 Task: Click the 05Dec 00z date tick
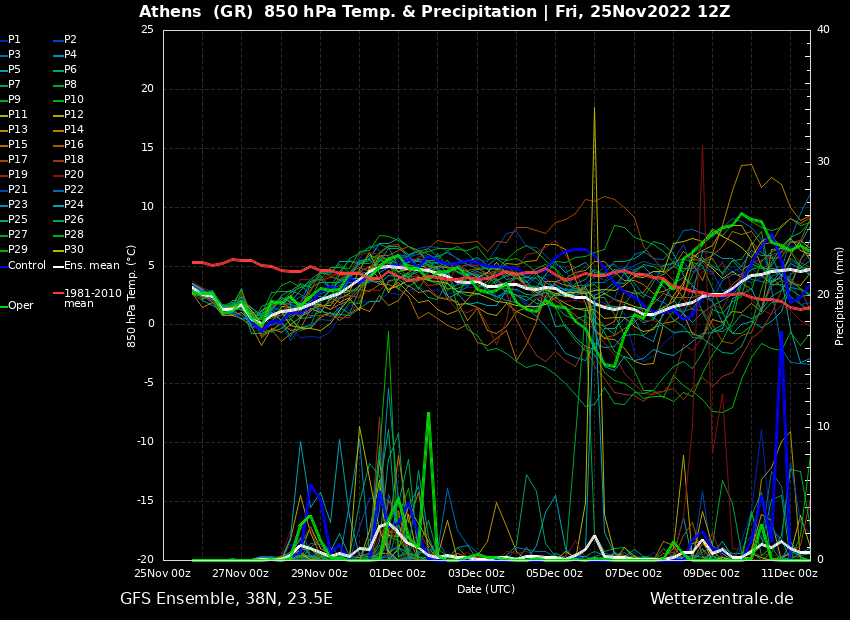(x=555, y=573)
